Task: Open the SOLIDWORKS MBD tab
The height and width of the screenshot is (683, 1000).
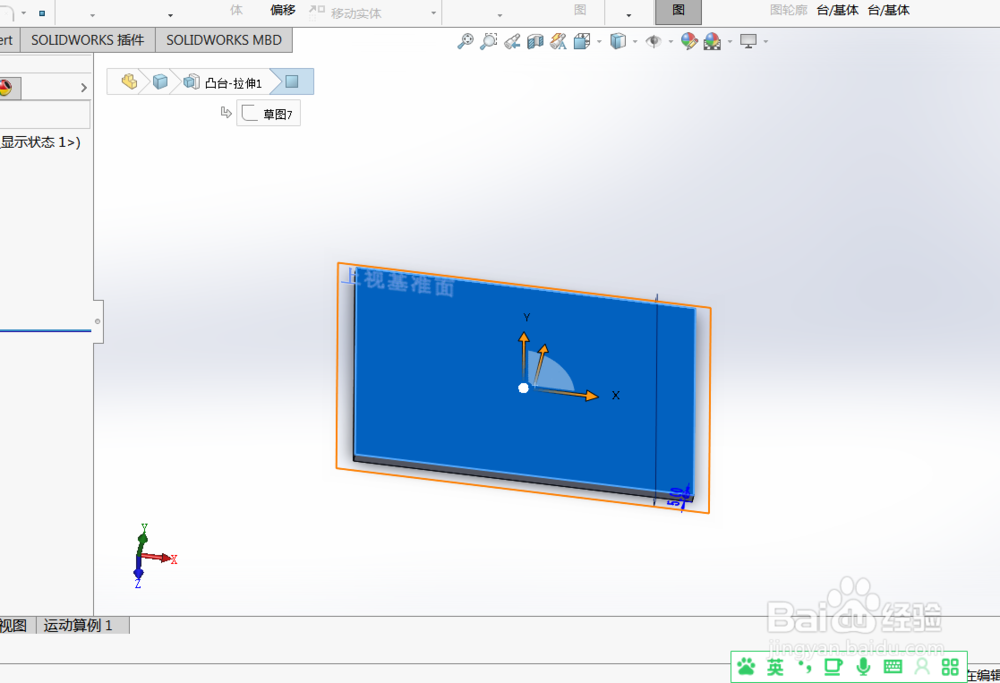Action: pos(224,40)
